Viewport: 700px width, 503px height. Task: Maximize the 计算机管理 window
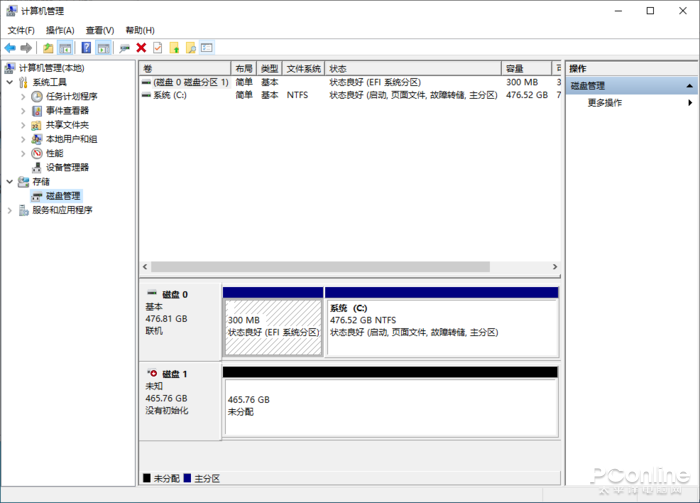(650, 11)
